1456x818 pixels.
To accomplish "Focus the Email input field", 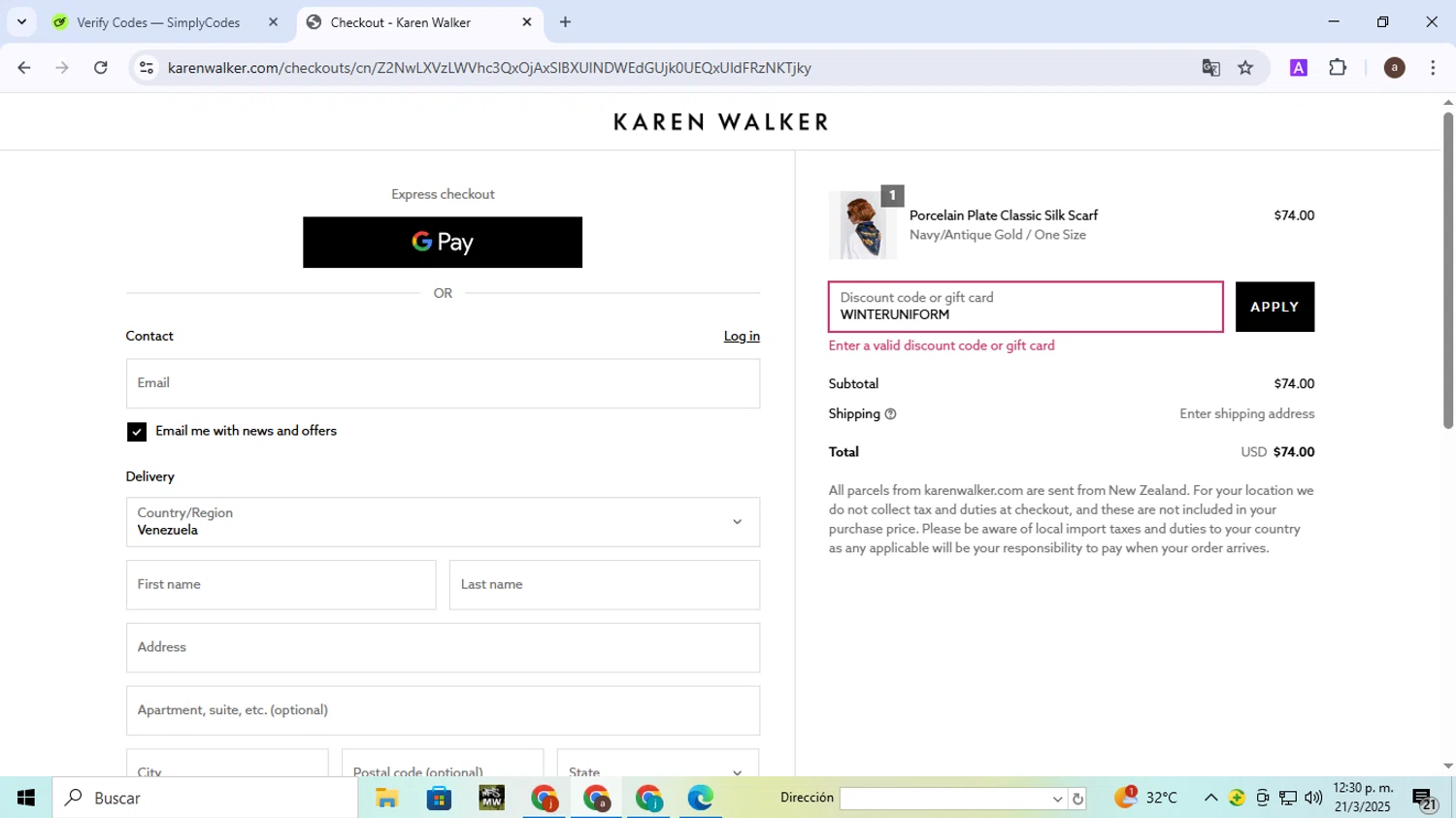I will coord(443,383).
